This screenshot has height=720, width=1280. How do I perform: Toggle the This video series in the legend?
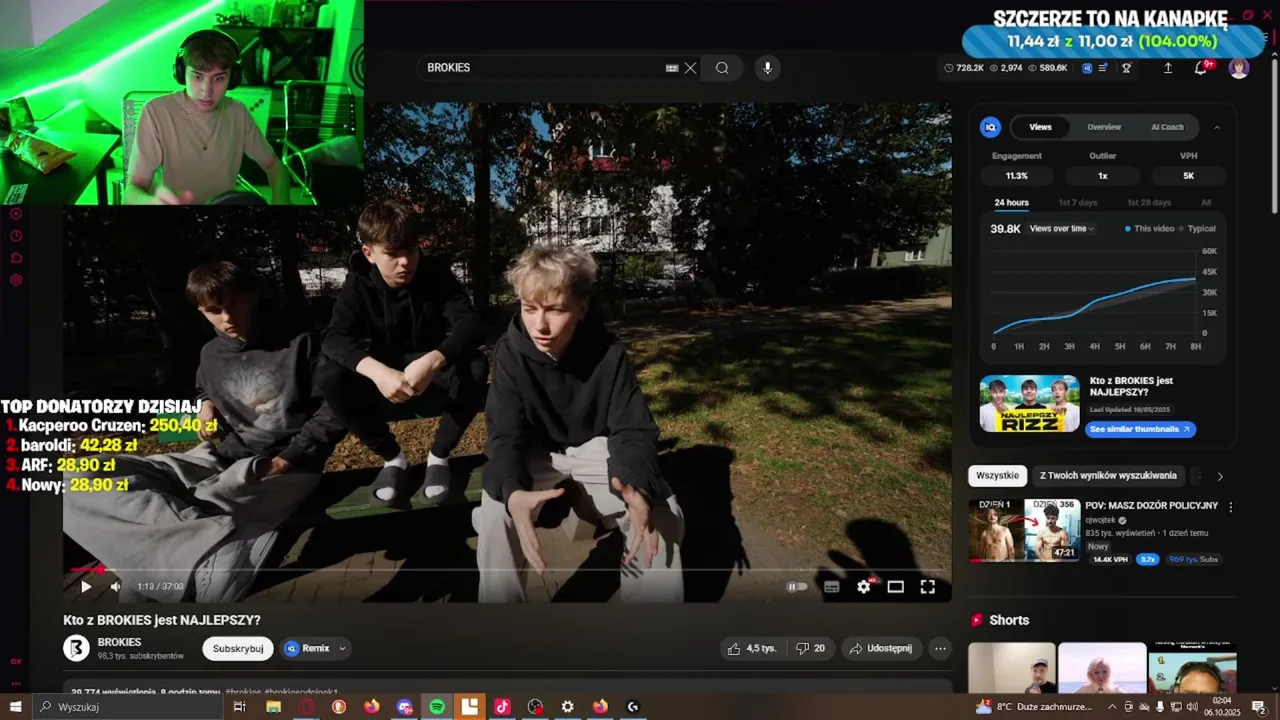tap(1149, 229)
